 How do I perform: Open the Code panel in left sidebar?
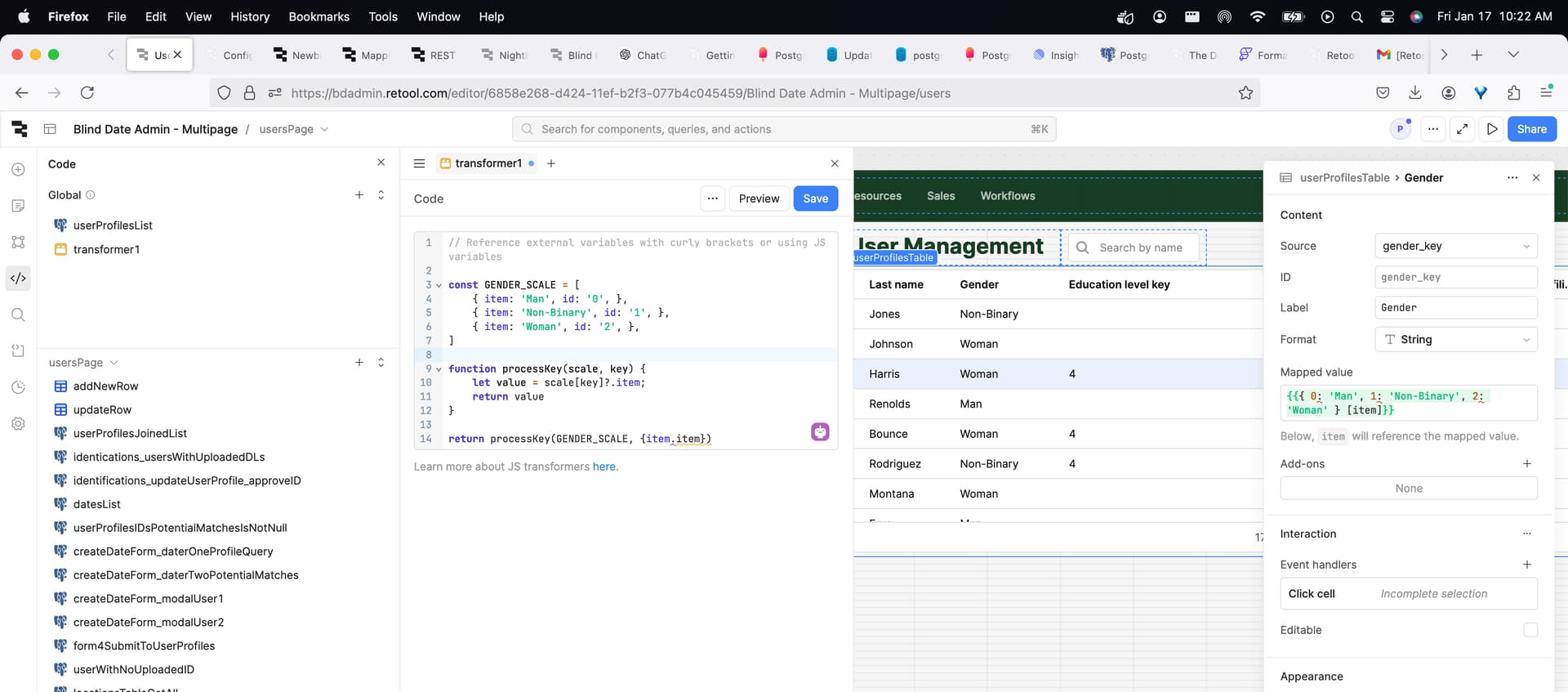pos(18,279)
